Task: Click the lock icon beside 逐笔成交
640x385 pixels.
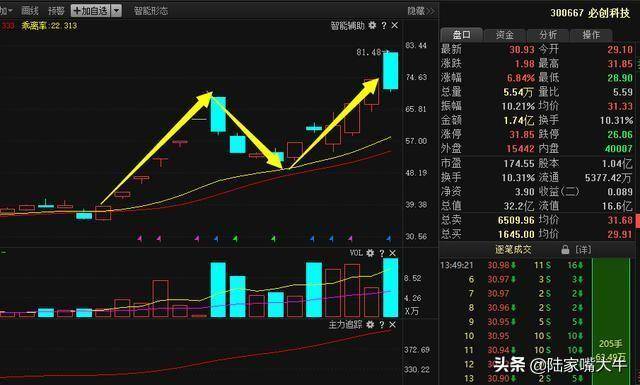Action: coord(565,249)
